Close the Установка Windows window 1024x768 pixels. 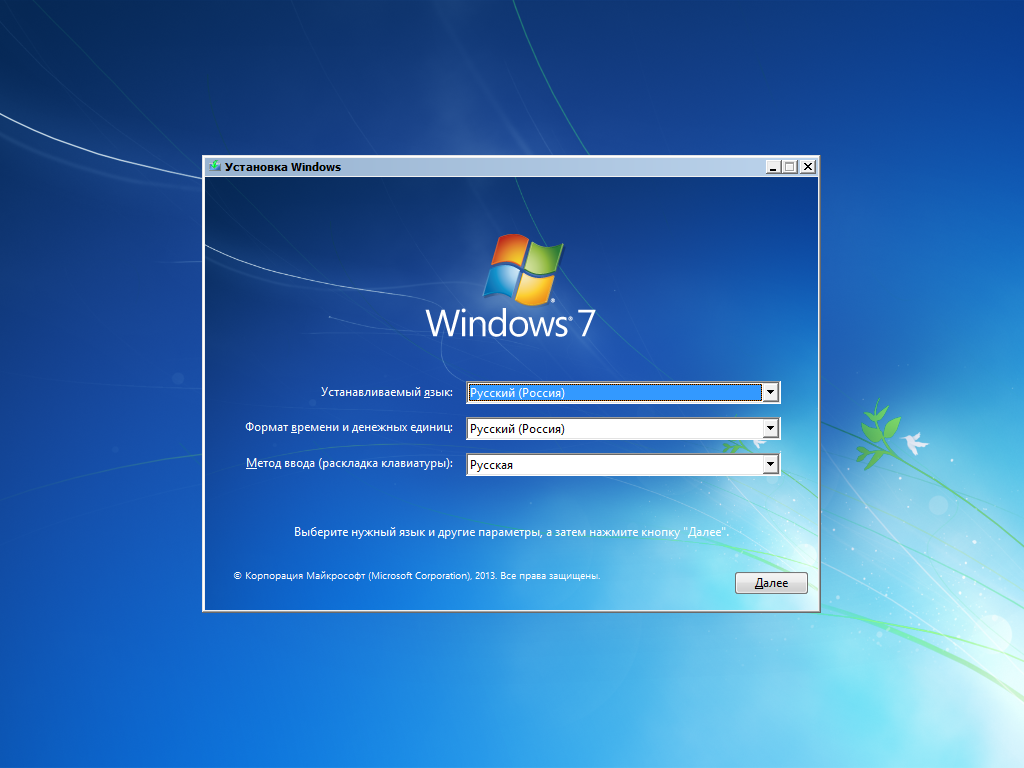tap(808, 167)
